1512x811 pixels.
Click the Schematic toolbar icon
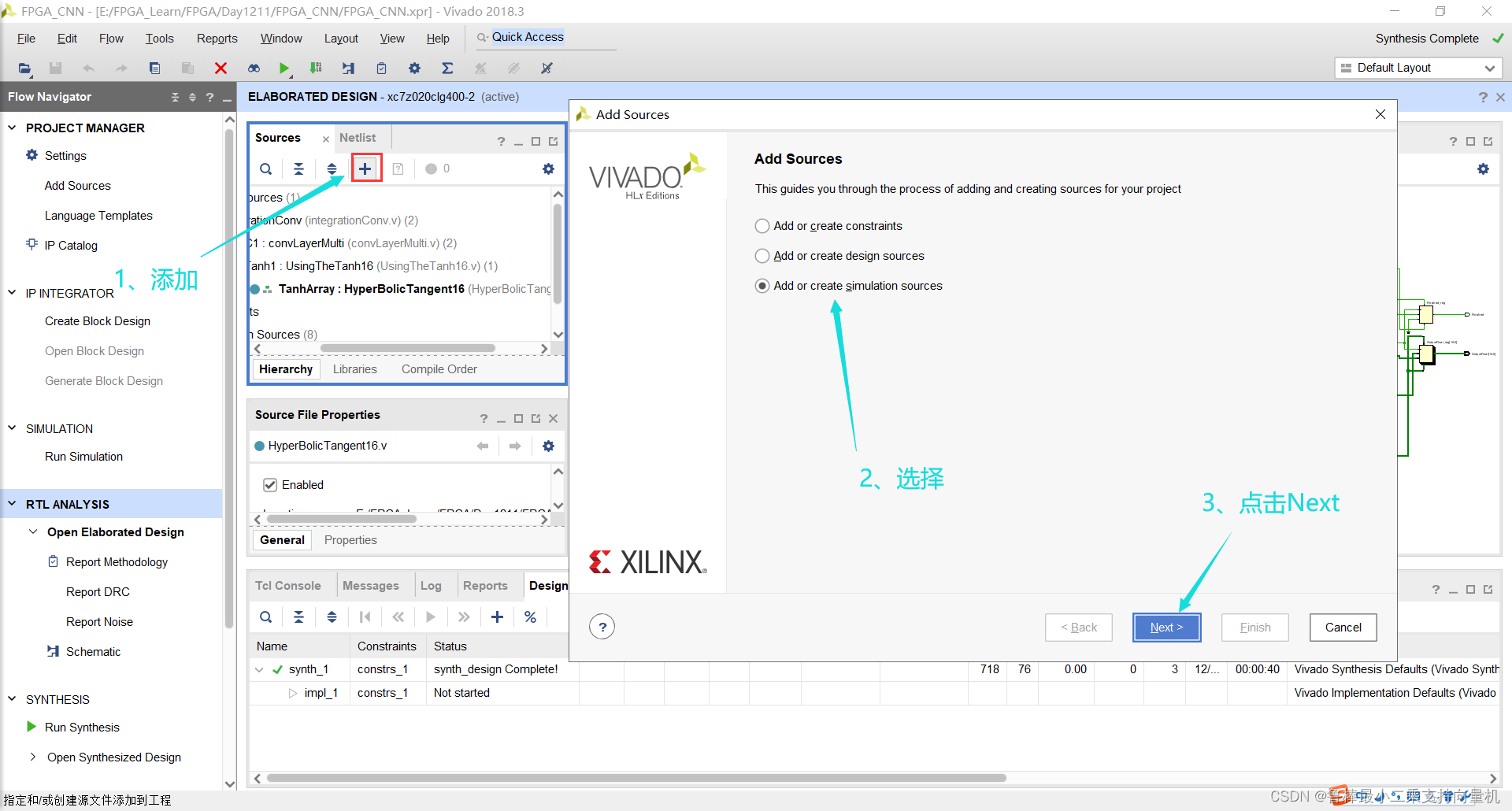pyautogui.click(x=348, y=69)
